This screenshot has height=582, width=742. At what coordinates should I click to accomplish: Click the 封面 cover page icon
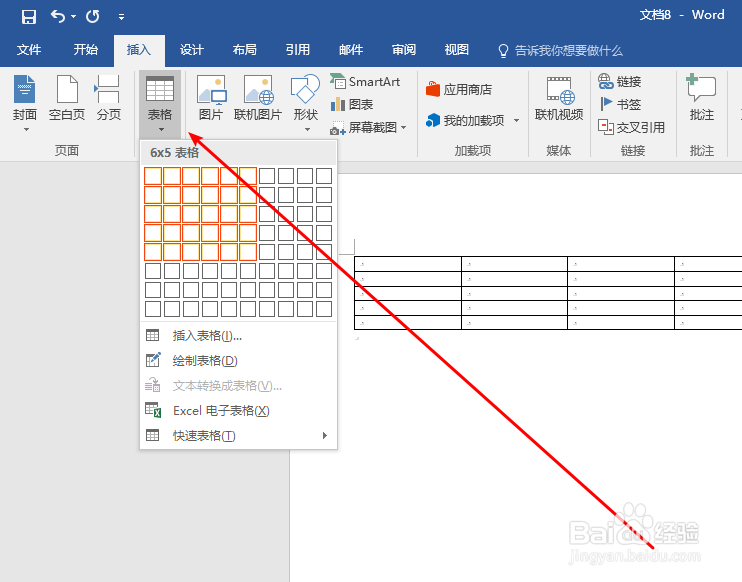point(25,89)
